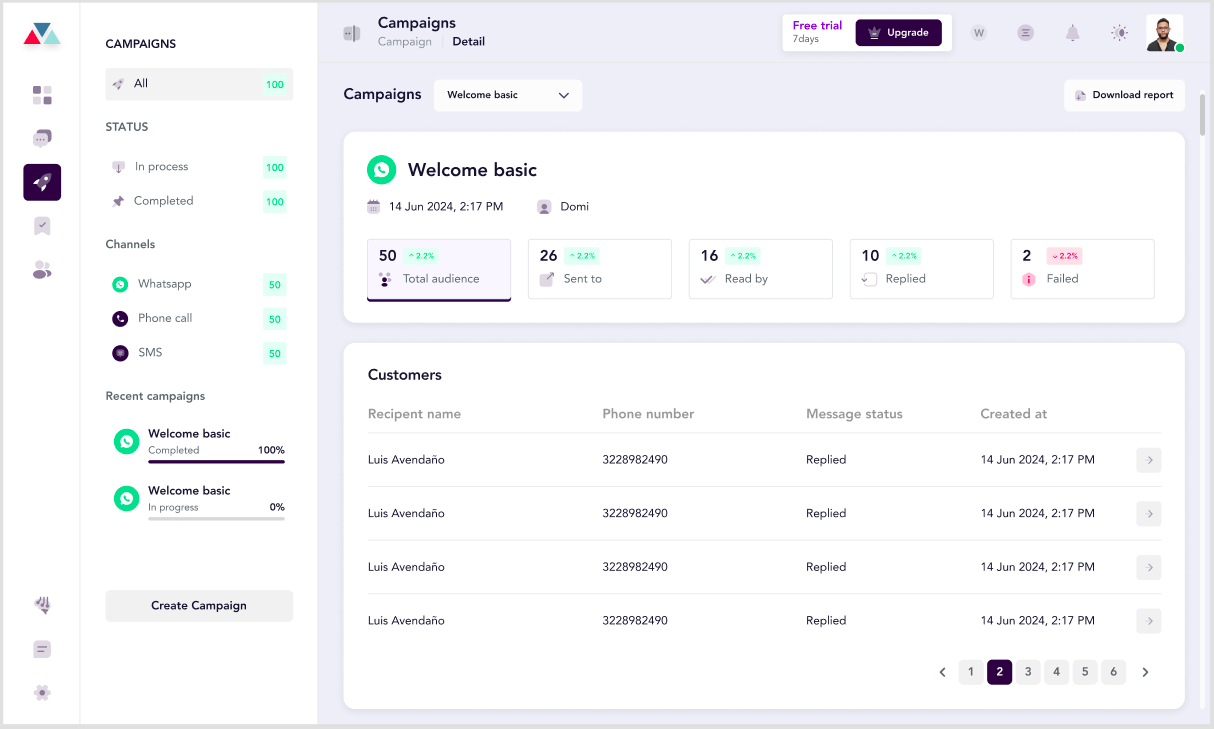The width and height of the screenshot is (1214, 729).
Task: Go to page 3
Action: 1028,672
